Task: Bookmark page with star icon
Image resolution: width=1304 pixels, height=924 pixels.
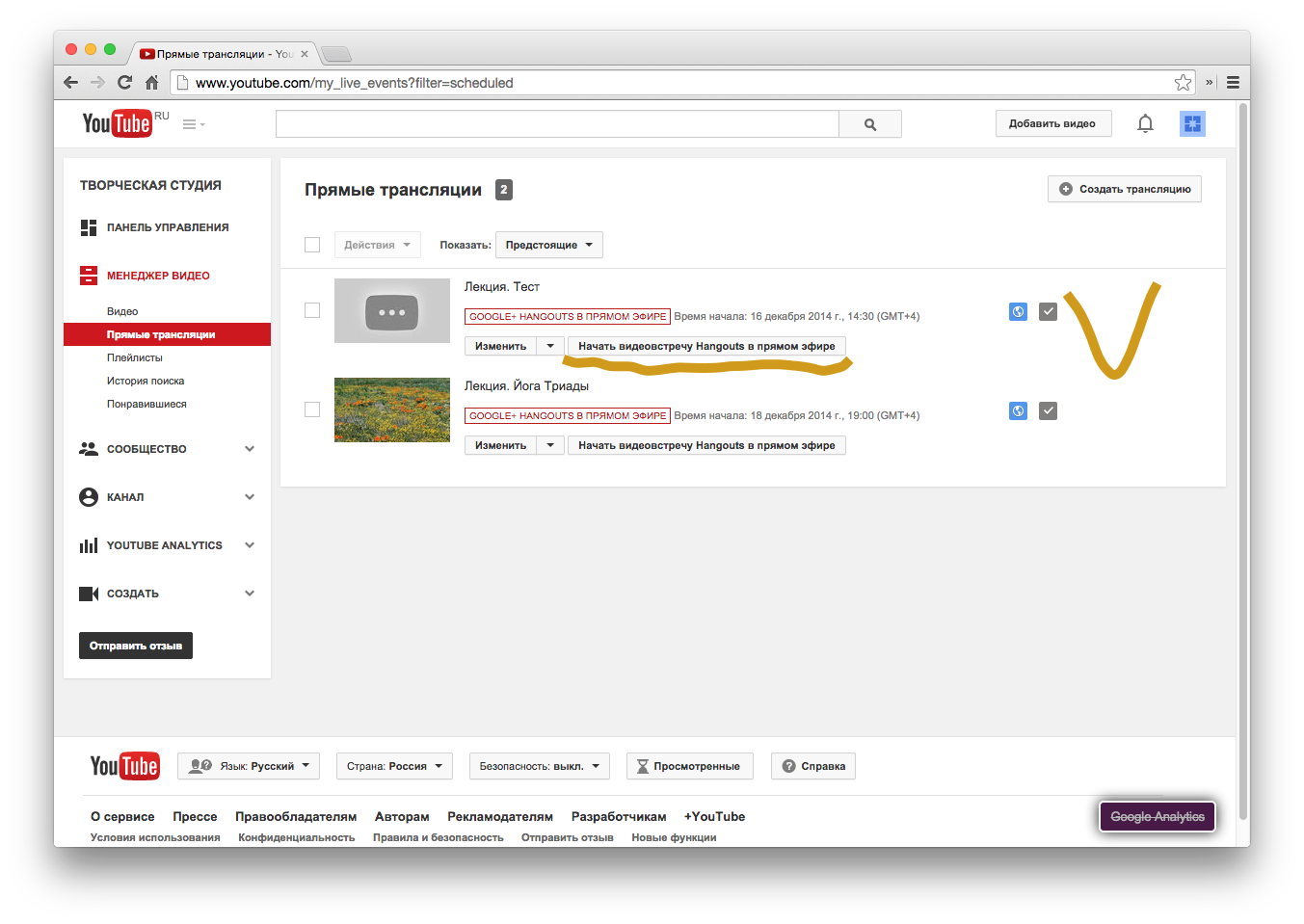Action: (1183, 83)
